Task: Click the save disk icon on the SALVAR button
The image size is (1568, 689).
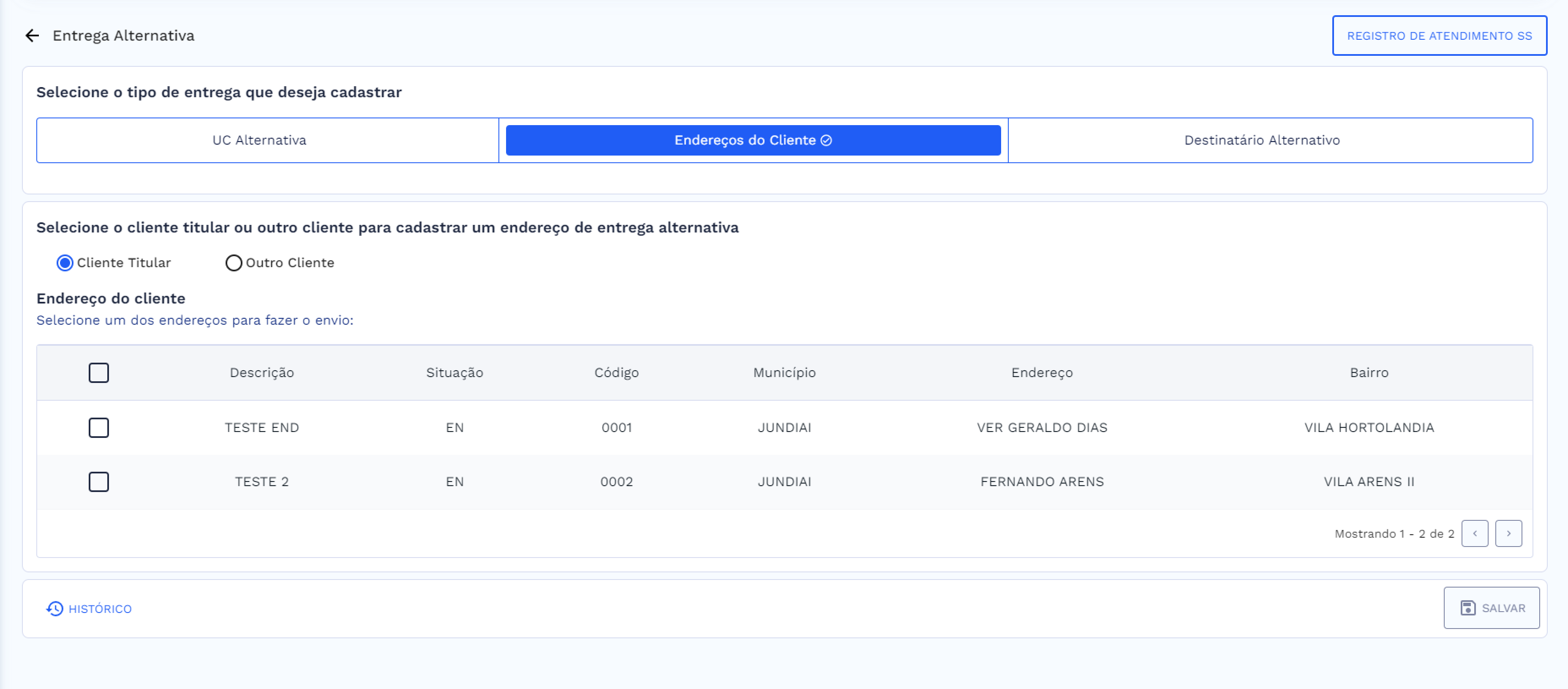Action: pyautogui.click(x=1467, y=607)
